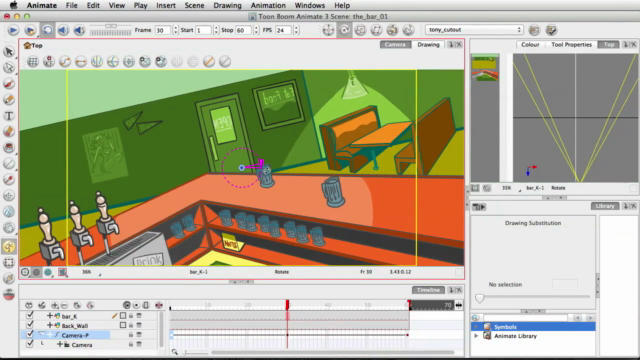
Task: Open the File menu
Action: point(71,5)
